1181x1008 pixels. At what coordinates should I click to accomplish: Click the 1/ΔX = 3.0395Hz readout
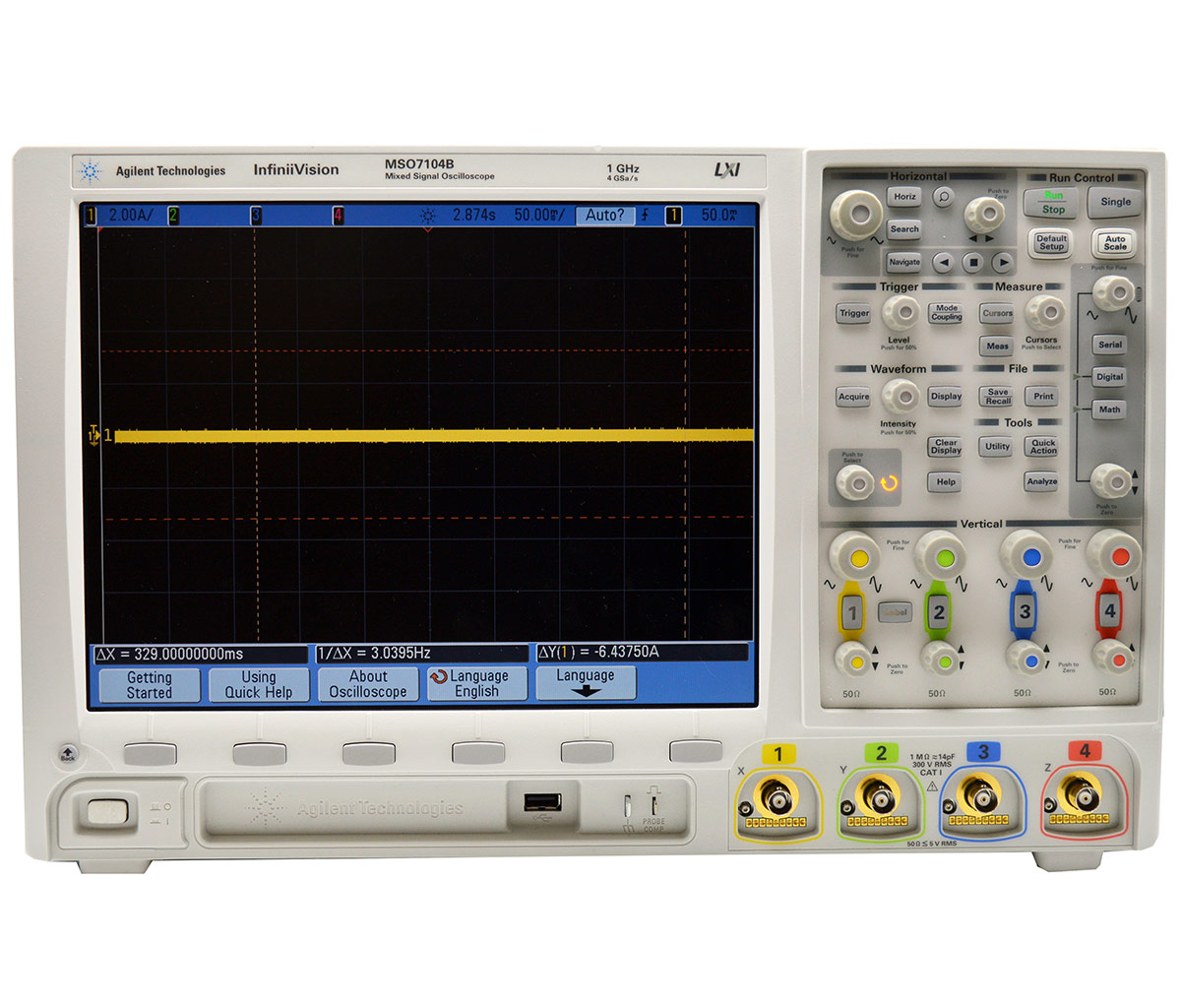point(421,653)
